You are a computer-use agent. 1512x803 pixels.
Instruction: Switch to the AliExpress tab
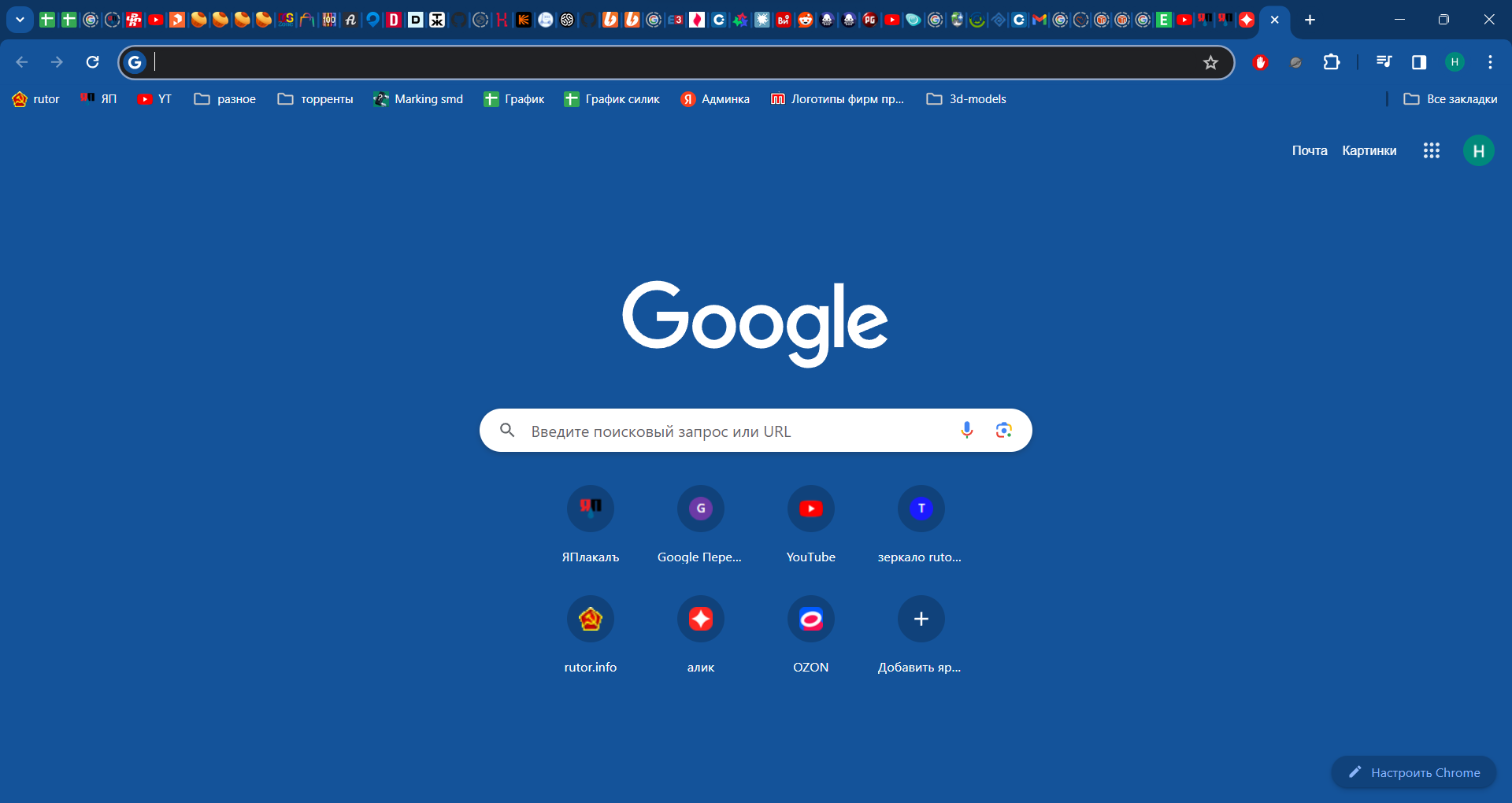point(1247,20)
